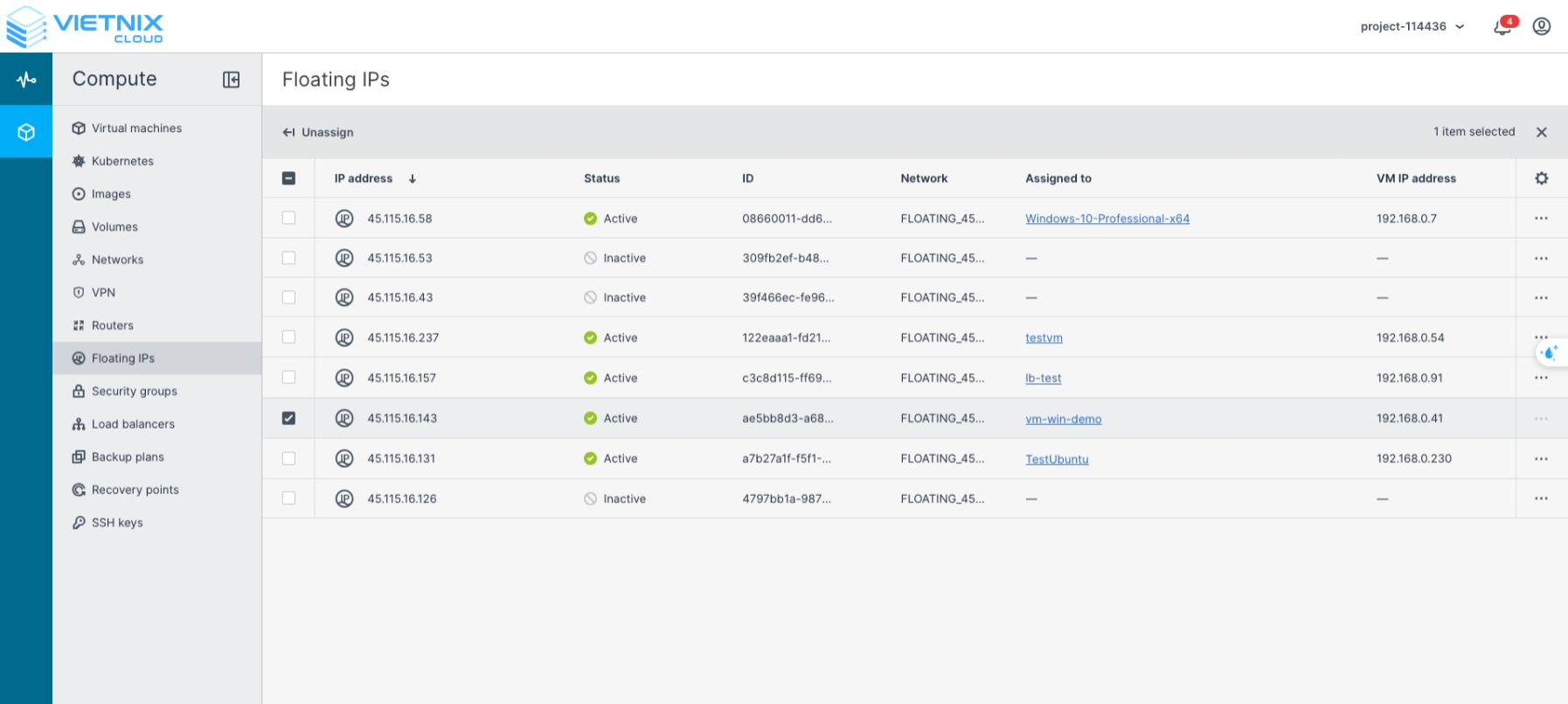
Task: Toggle the select-all header checkbox
Action: pyautogui.click(x=288, y=178)
